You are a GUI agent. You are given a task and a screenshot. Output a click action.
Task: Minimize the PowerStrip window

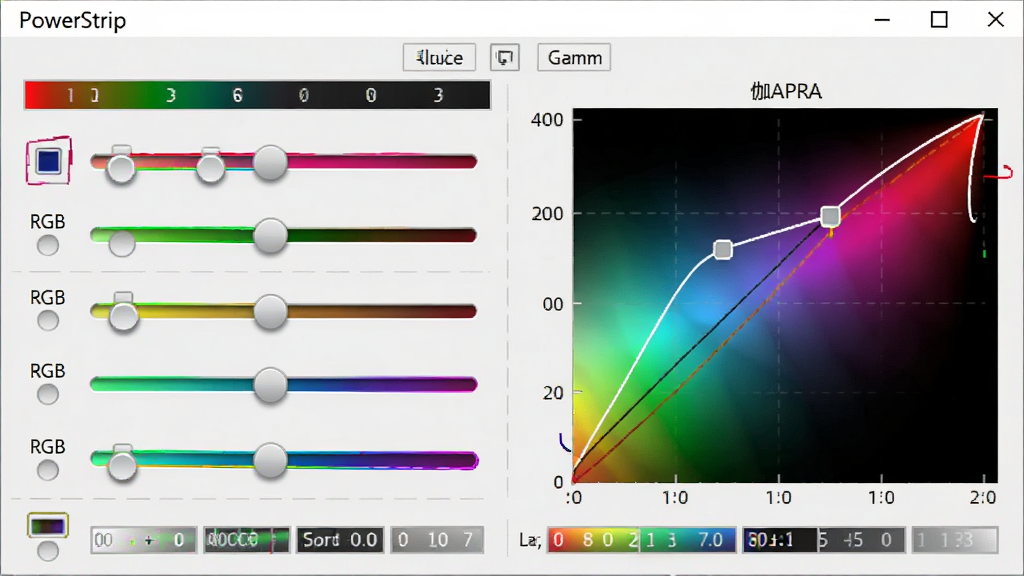[x=882, y=20]
